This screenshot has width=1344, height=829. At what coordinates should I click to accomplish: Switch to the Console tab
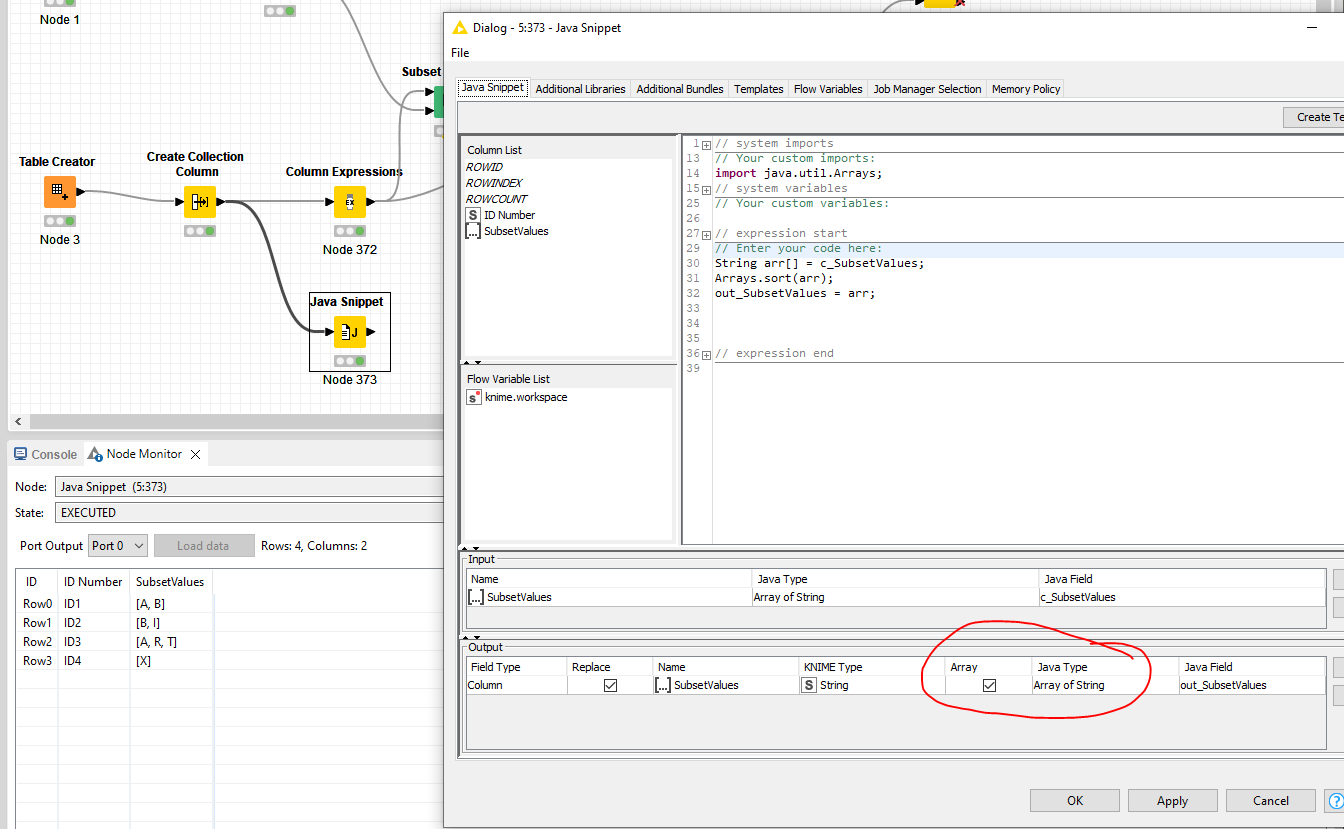(44, 454)
